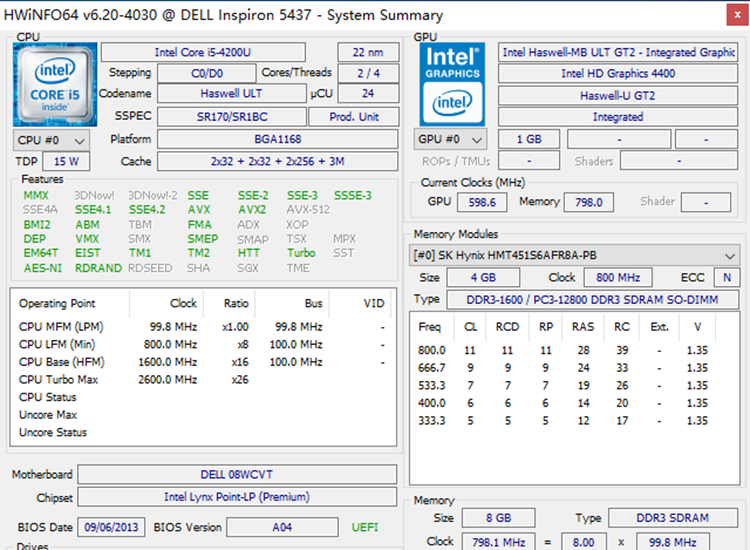This screenshot has width=750, height=550.
Task: Click the C0/D0 stepping value
Action: (x=207, y=73)
